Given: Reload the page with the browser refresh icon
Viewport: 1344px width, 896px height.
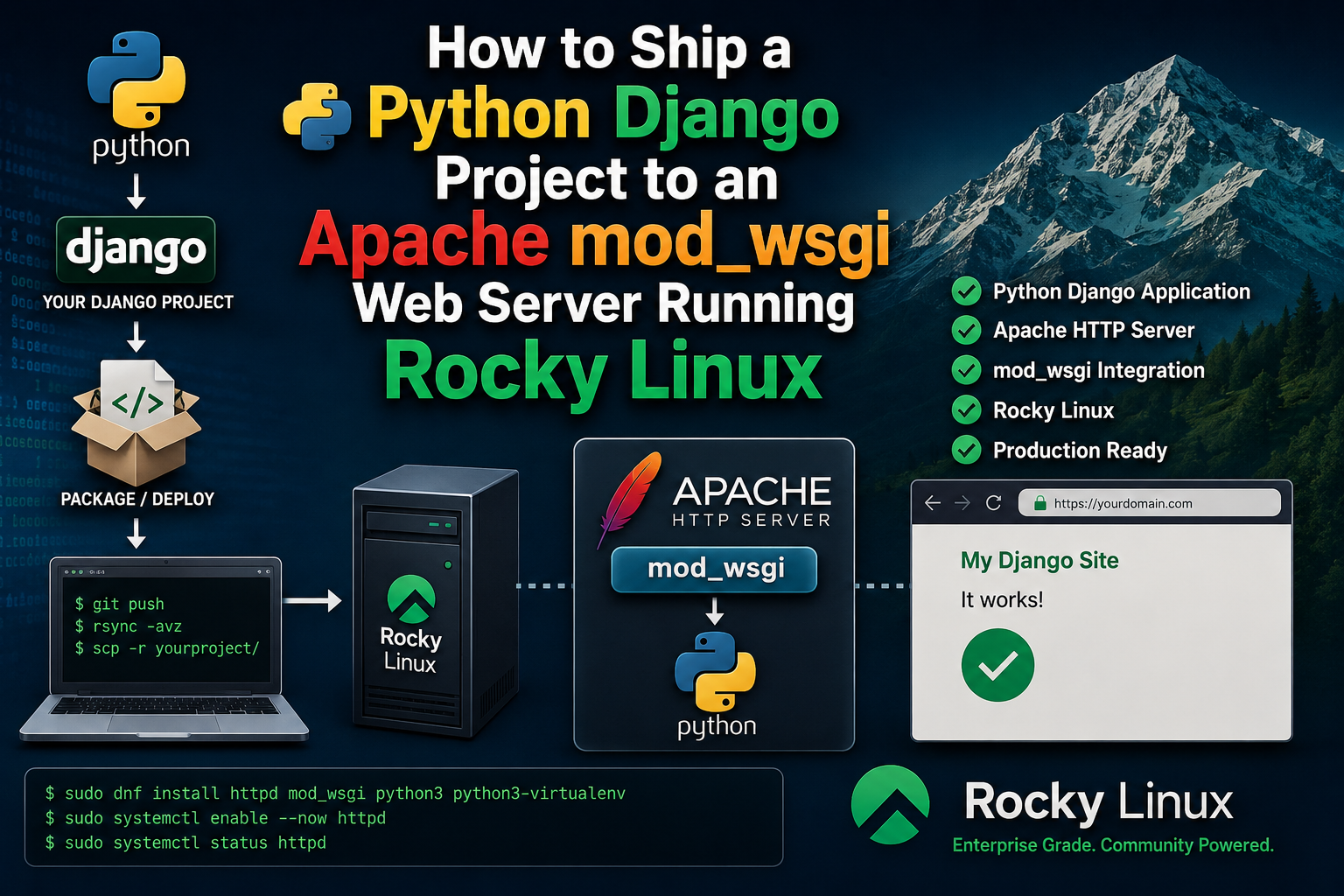Looking at the screenshot, I should click(x=993, y=503).
